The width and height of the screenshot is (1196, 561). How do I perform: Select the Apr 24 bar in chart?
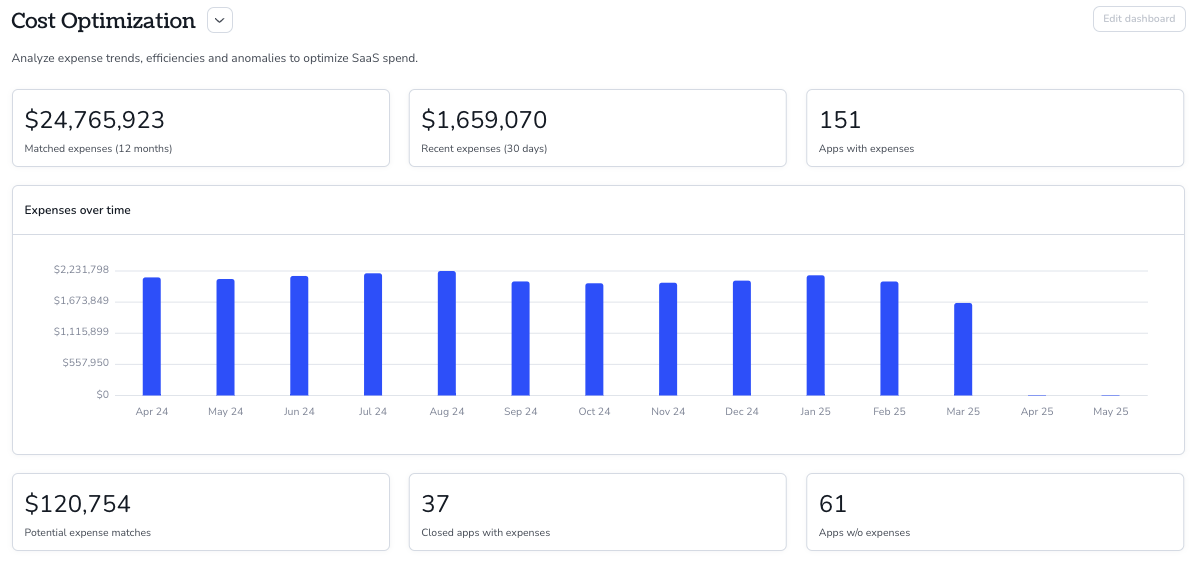pos(152,337)
